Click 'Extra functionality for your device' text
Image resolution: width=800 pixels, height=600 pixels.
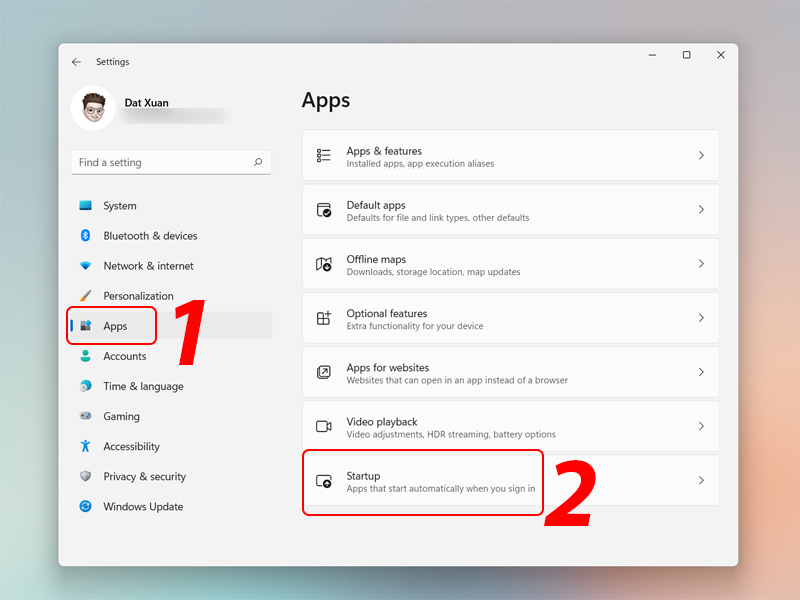pos(415,326)
